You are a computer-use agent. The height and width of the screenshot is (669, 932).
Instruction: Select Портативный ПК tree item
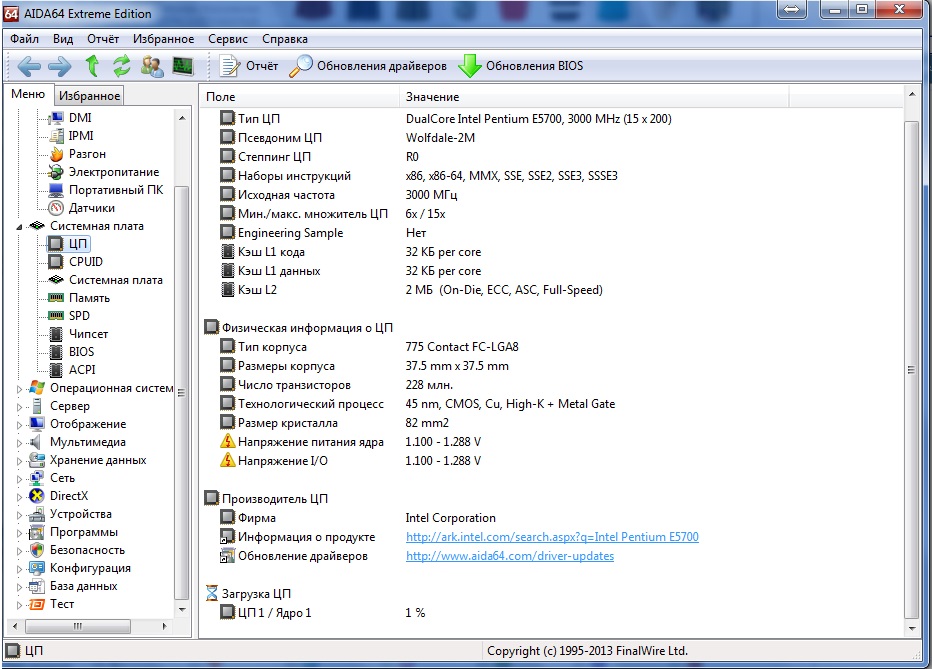(x=115, y=190)
